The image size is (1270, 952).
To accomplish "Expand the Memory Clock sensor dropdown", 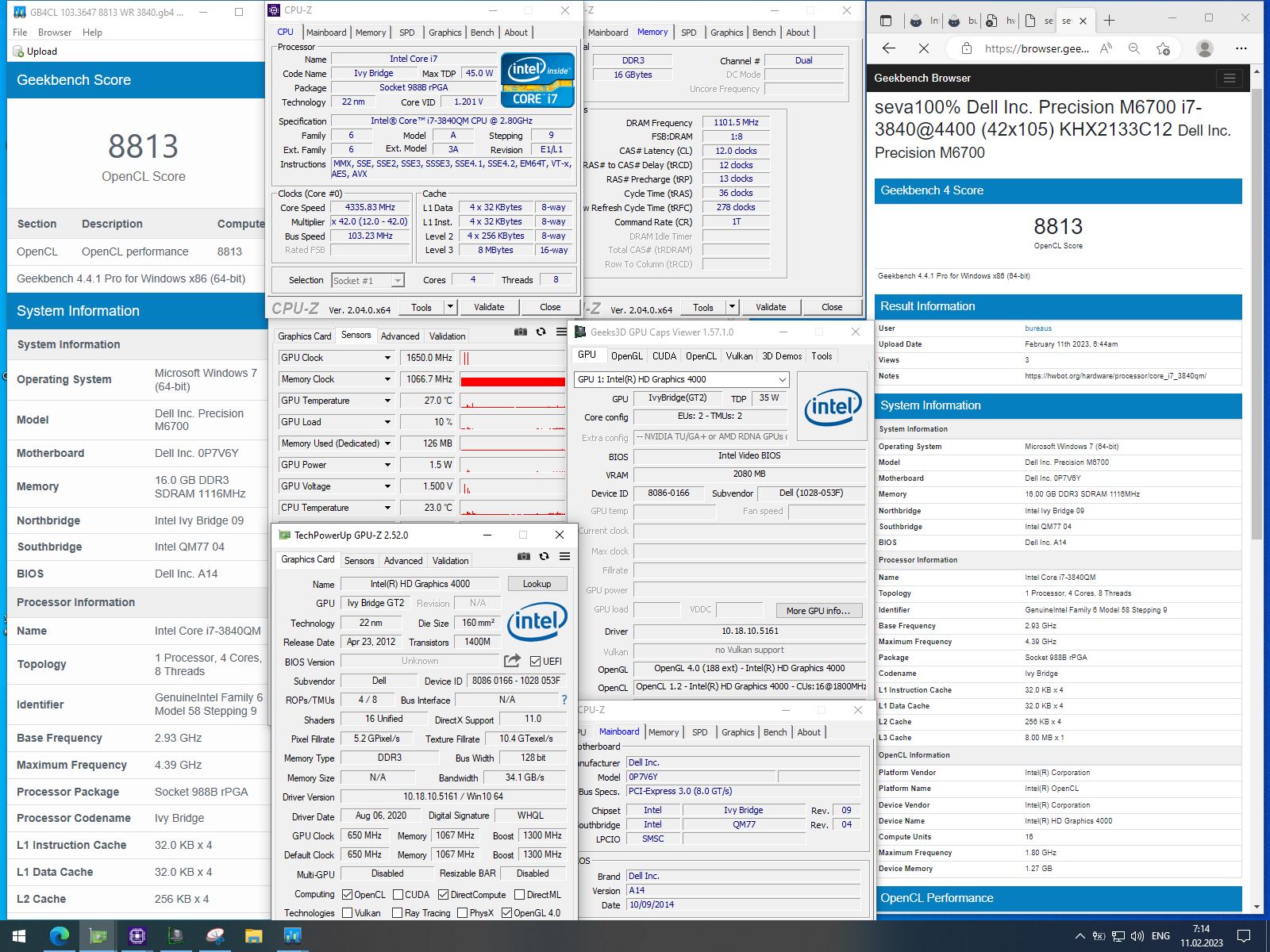I will [387, 379].
